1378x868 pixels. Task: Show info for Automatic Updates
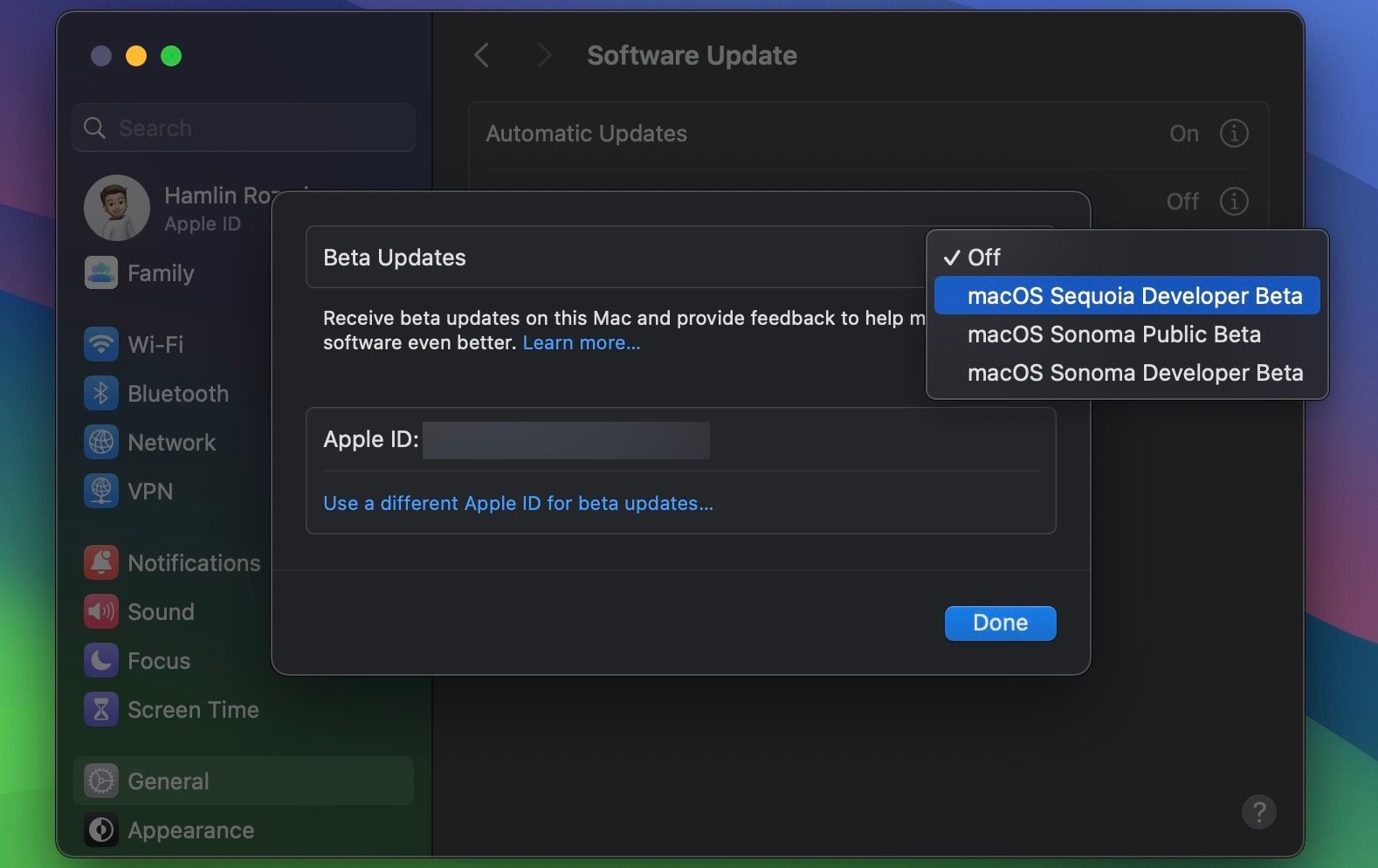pos(1234,134)
